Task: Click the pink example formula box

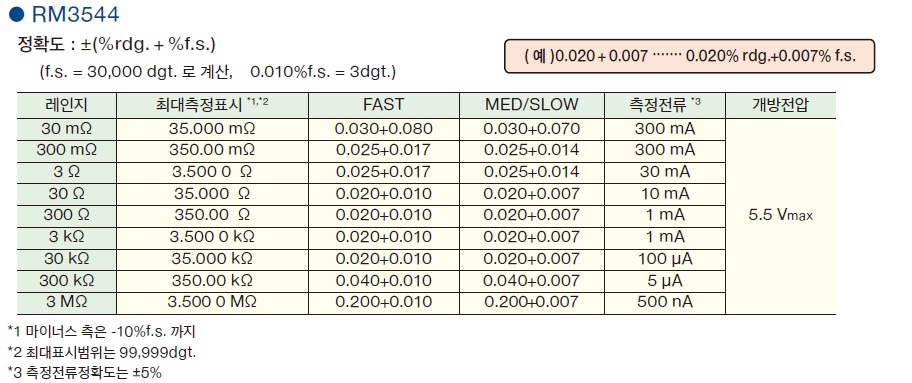Action: [x=689, y=56]
